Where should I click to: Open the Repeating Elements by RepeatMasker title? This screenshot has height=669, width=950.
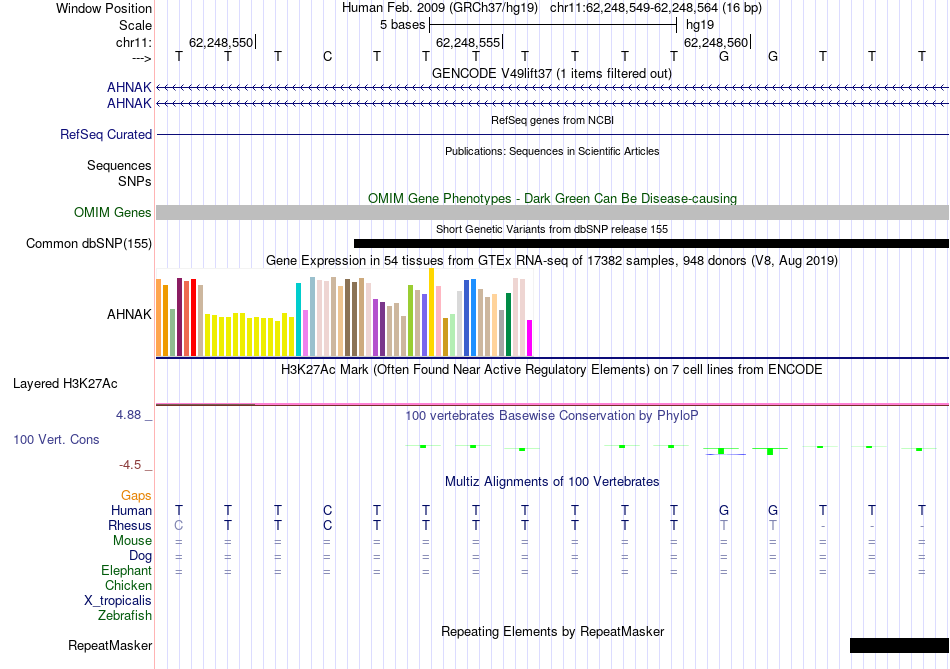pyautogui.click(x=553, y=631)
